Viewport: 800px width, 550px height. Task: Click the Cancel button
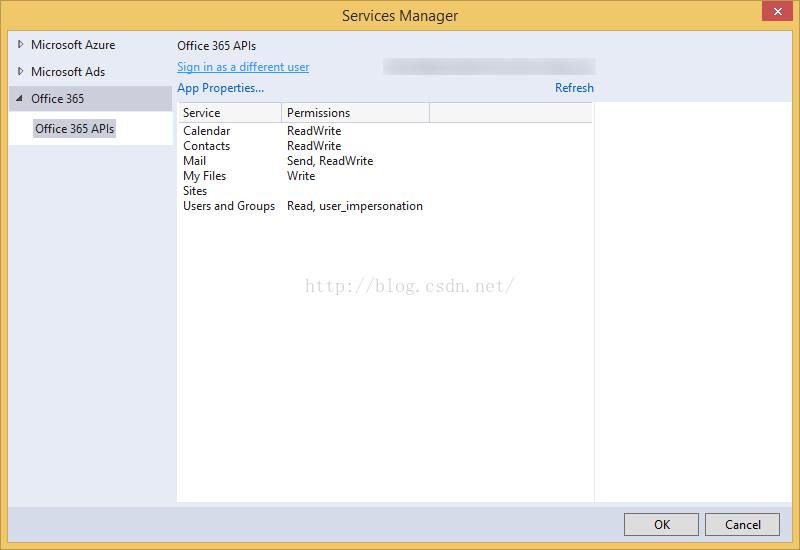[x=742, y=524]
